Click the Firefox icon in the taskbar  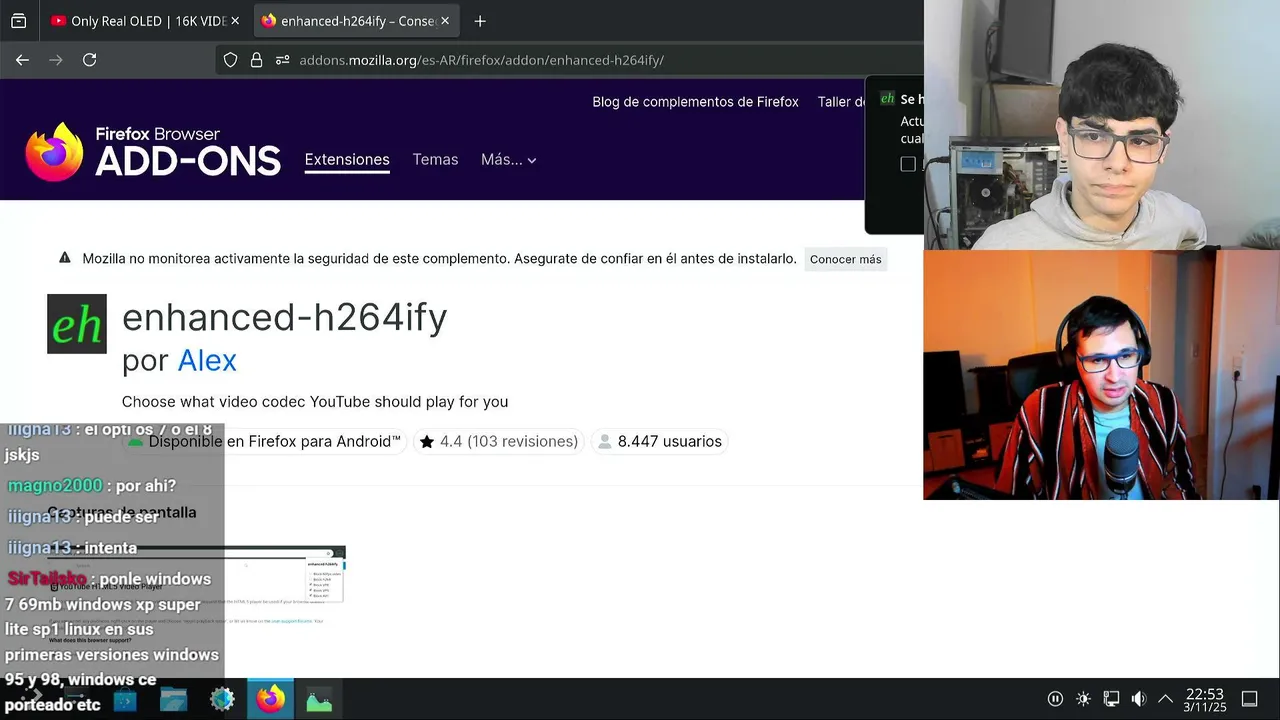click(x=270, y=700)
